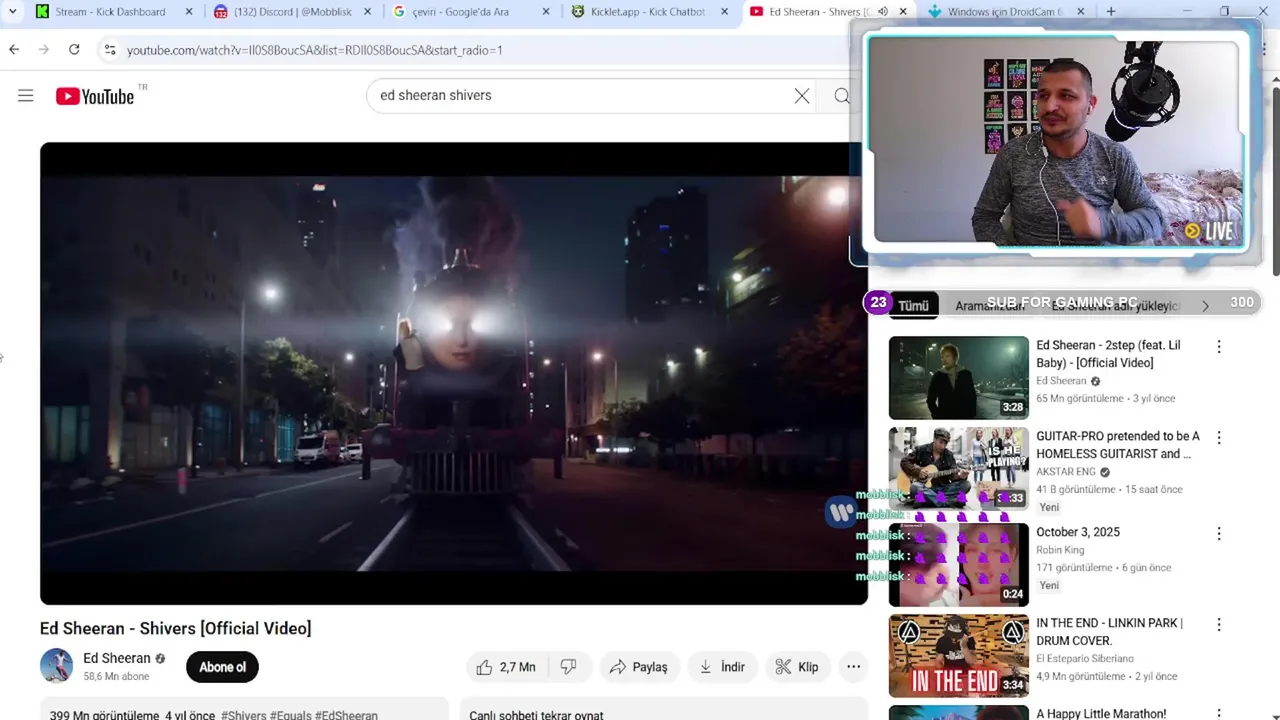This screenshot has width=1280, height=720.
Task: Open the YouTube hamburger guide menu
Action: tap(26, 96)
